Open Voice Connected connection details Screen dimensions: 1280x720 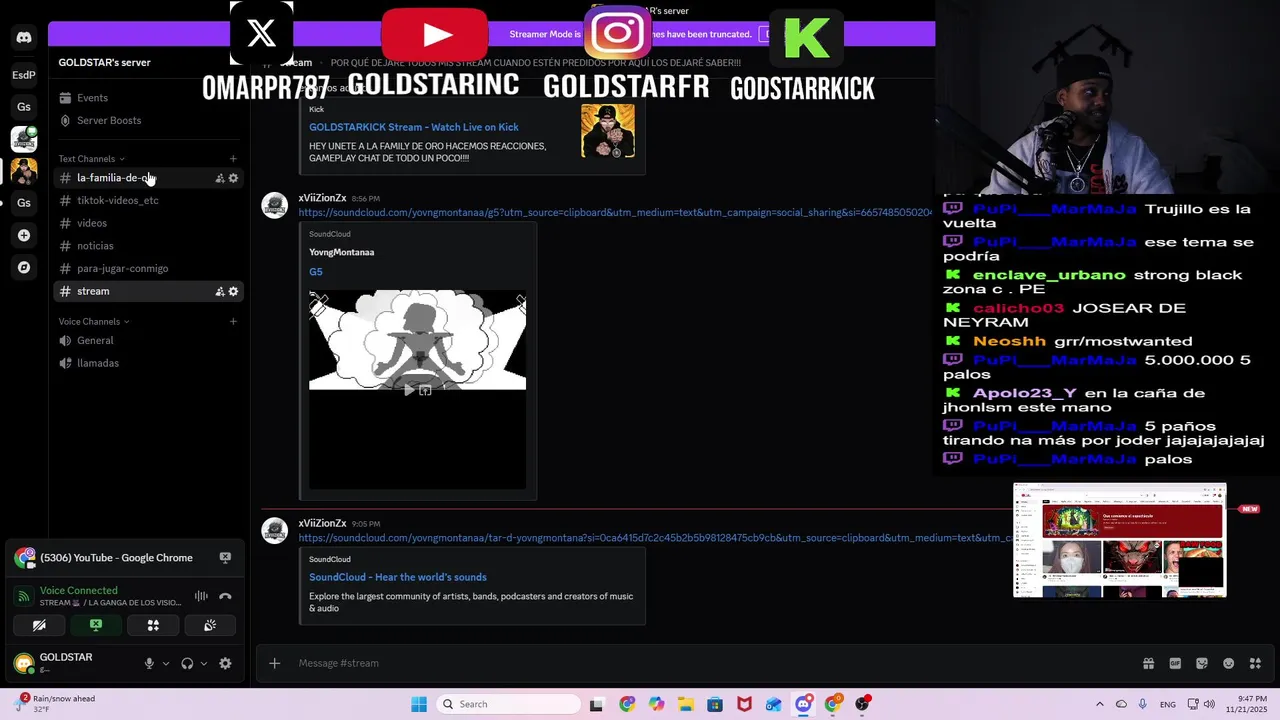tap(78, 590)
